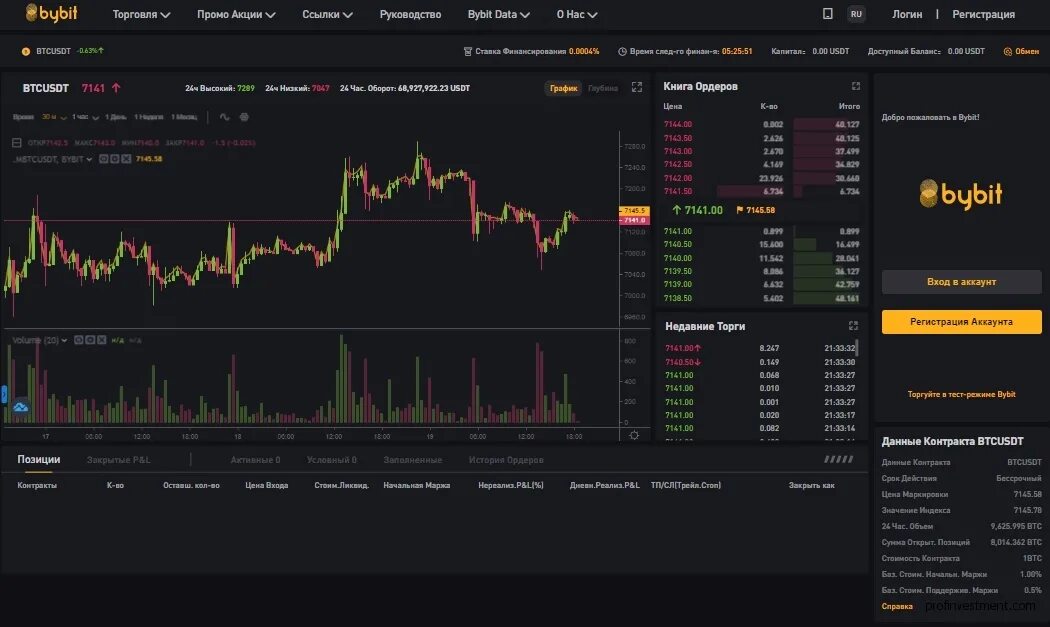1050x627 pixels.
Task: Click the Справка help link
Action: 897,606
